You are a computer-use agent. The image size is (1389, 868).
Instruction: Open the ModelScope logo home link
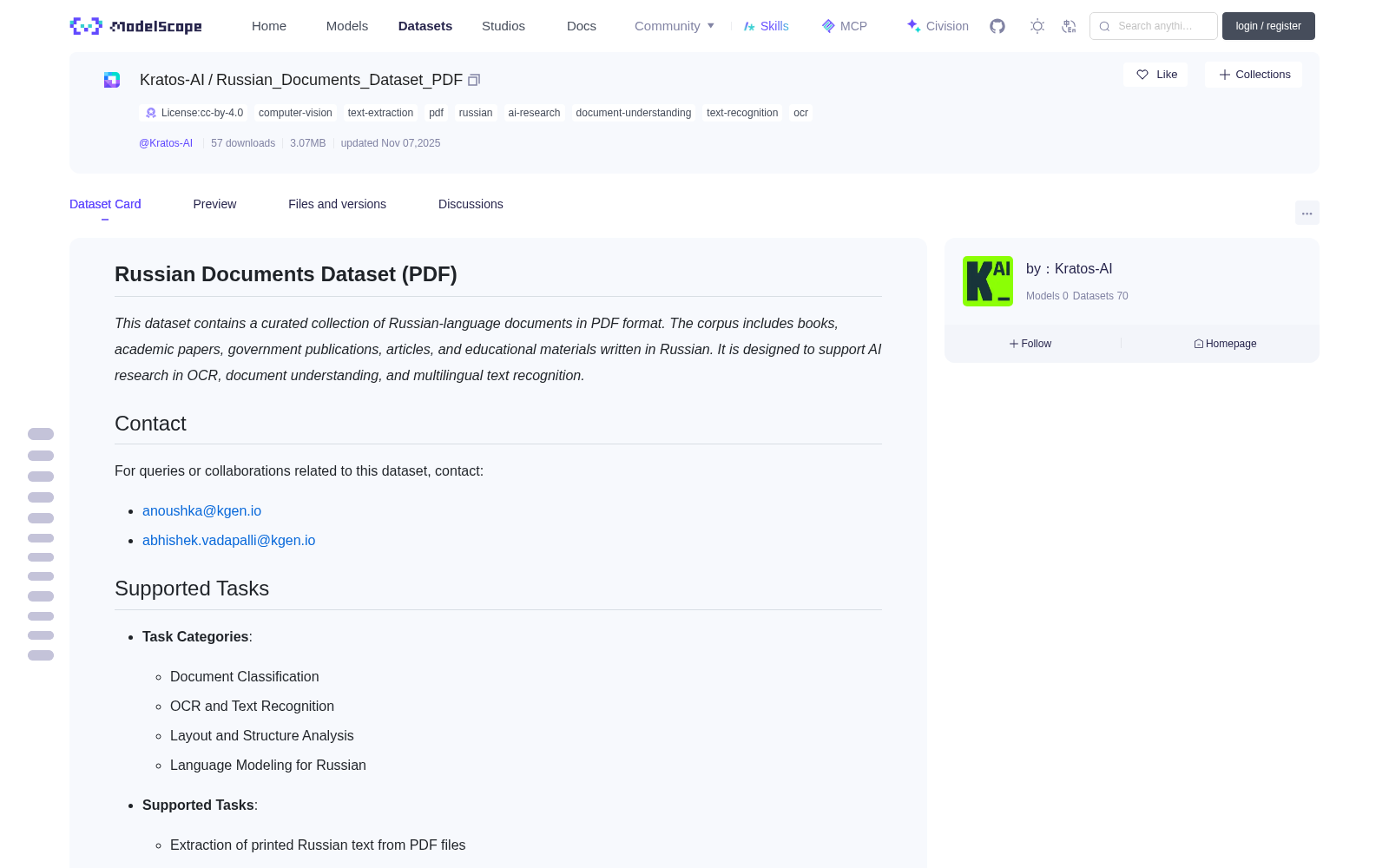[135, 26]
